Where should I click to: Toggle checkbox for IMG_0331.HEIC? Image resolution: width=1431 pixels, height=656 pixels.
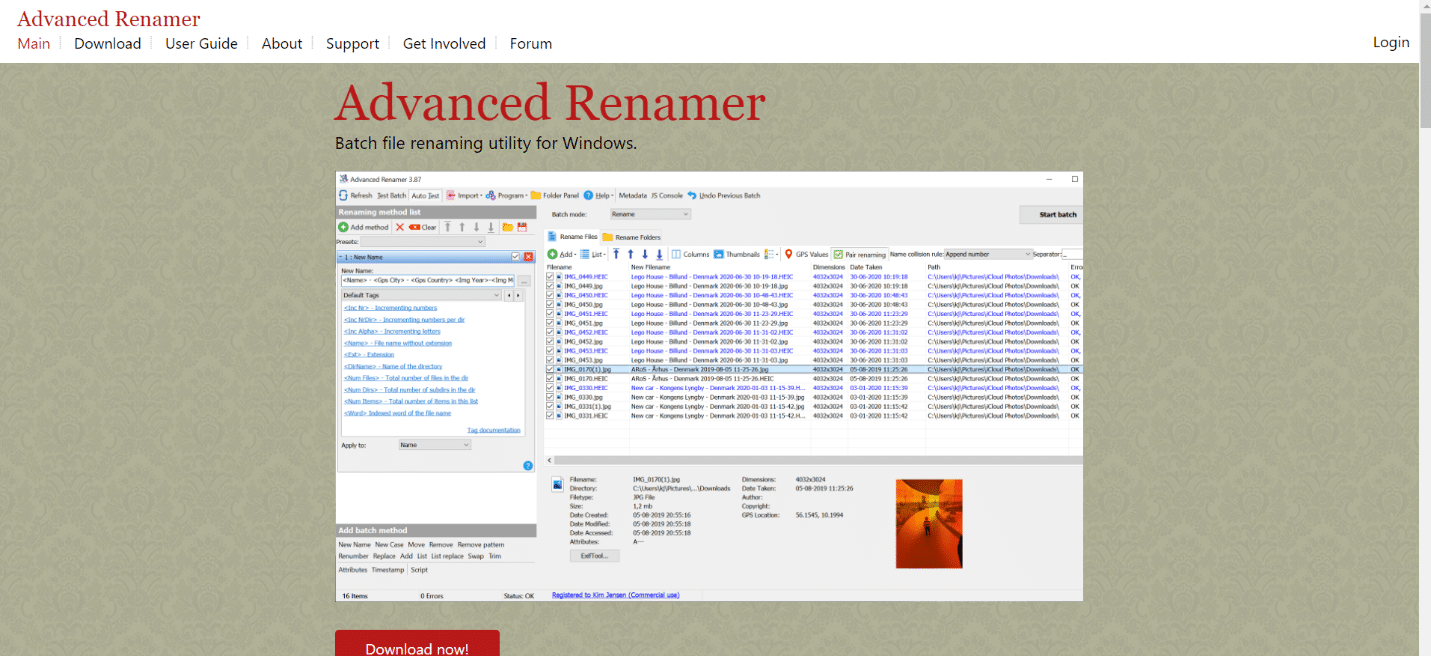pyautogui.click(x=550, y=415)
